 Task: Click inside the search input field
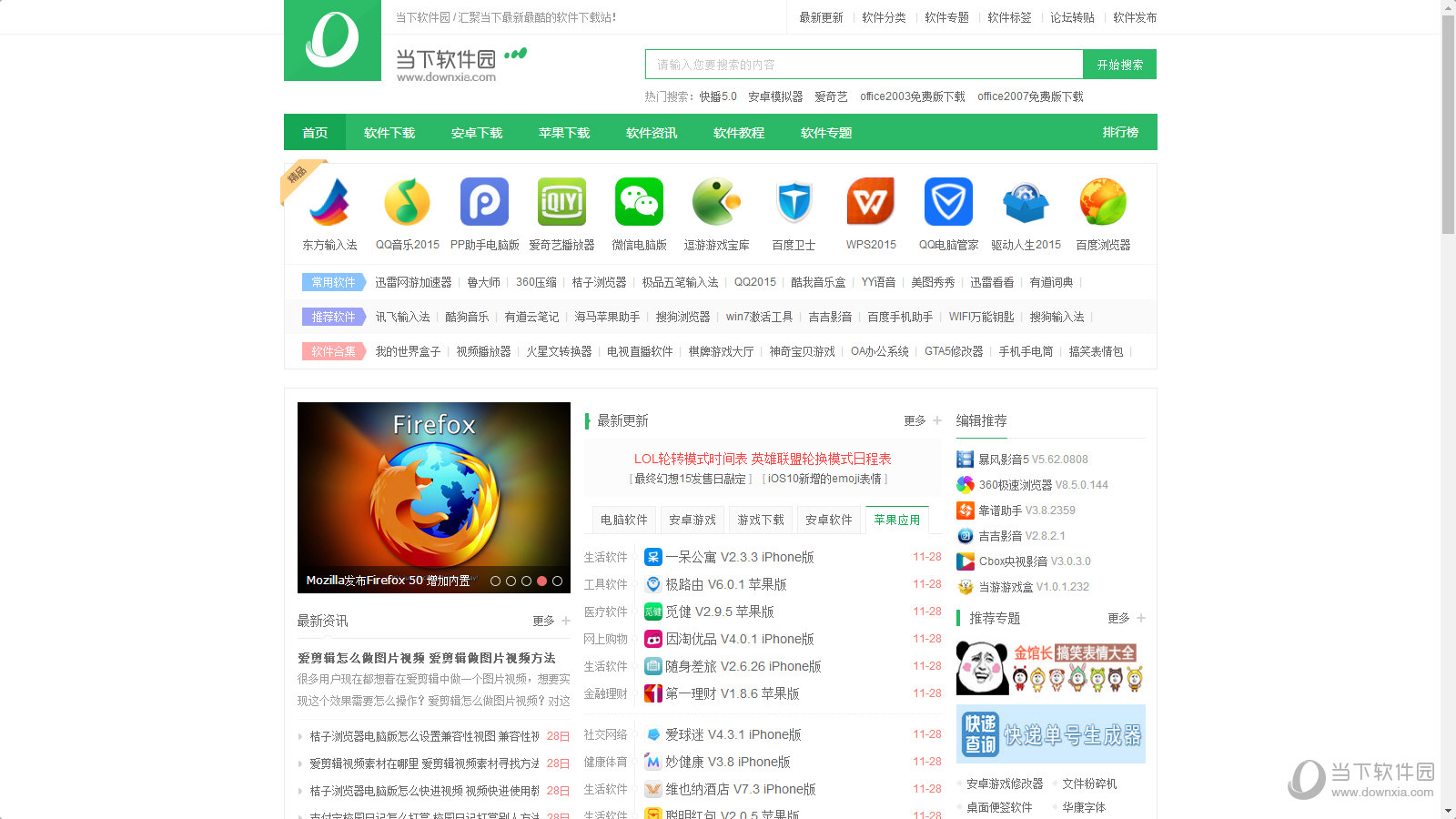coord(863,64)
